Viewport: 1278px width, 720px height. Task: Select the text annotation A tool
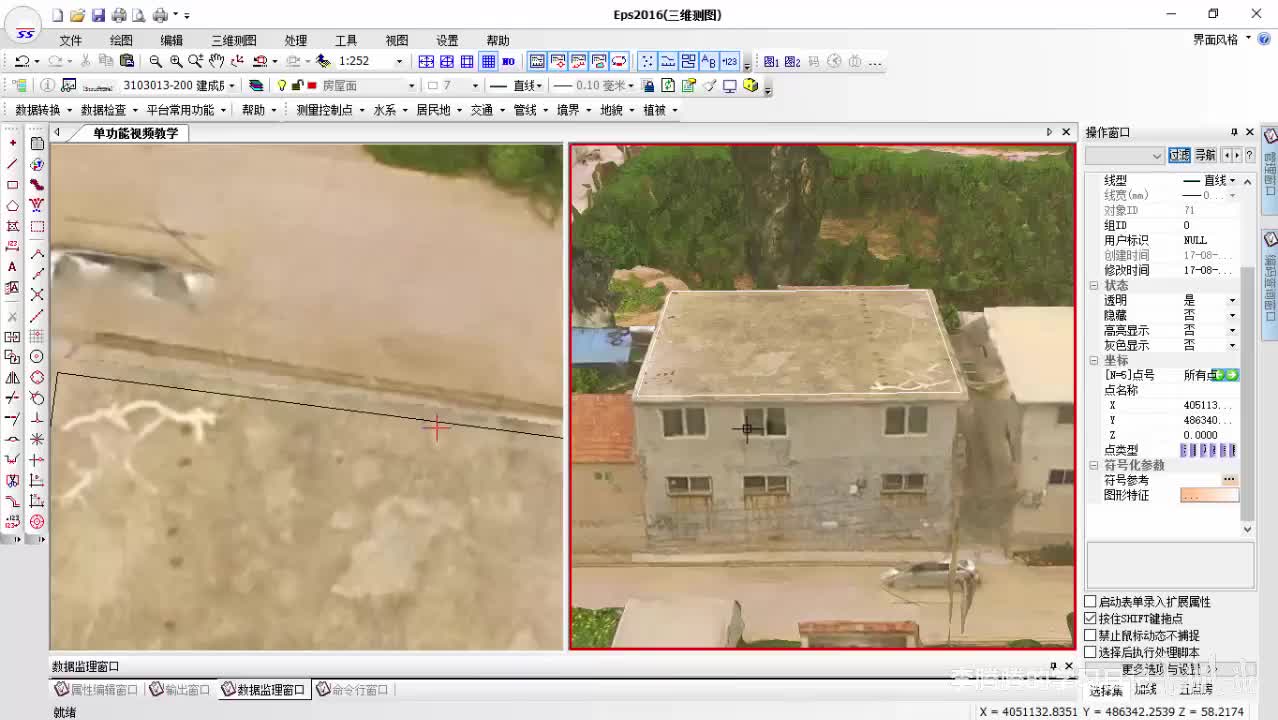(x=12, y=267)
